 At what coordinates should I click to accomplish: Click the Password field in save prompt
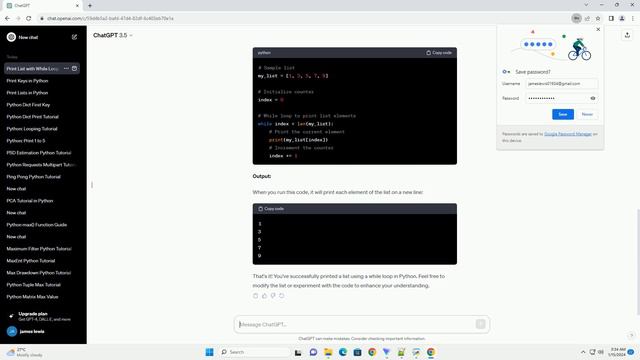pyautogui.click(x=562, y=98)
